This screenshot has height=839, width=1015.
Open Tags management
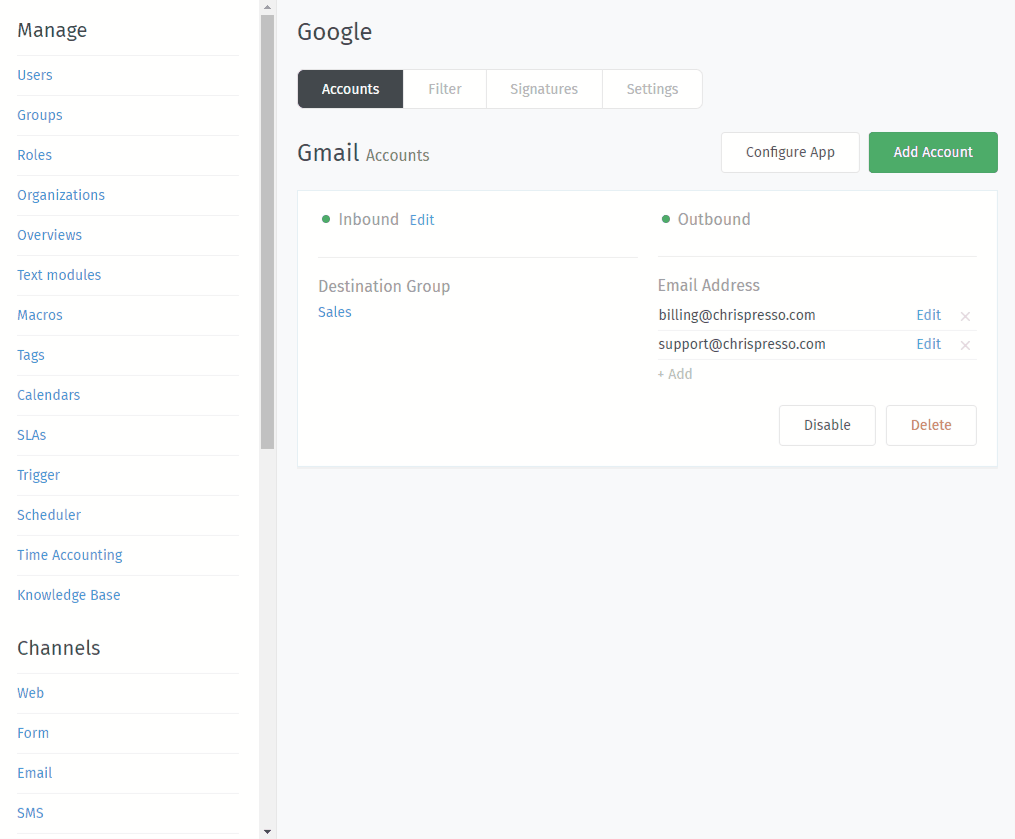(31, 355)
